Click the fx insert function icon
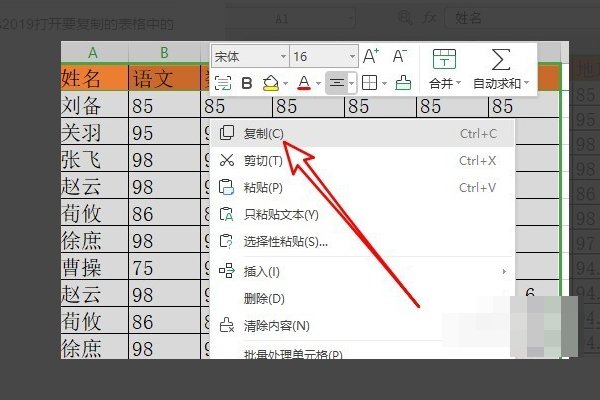600x400 pixels. click(x=430, y=18)
